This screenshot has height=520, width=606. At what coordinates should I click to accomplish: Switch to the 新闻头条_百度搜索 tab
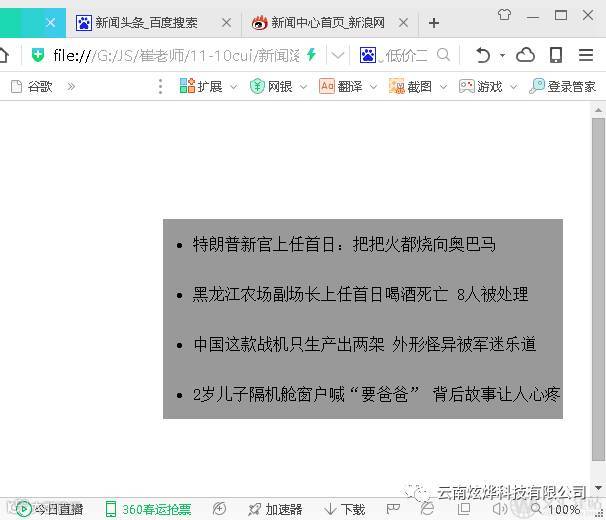pyautogui.click(x=154, y=23)
